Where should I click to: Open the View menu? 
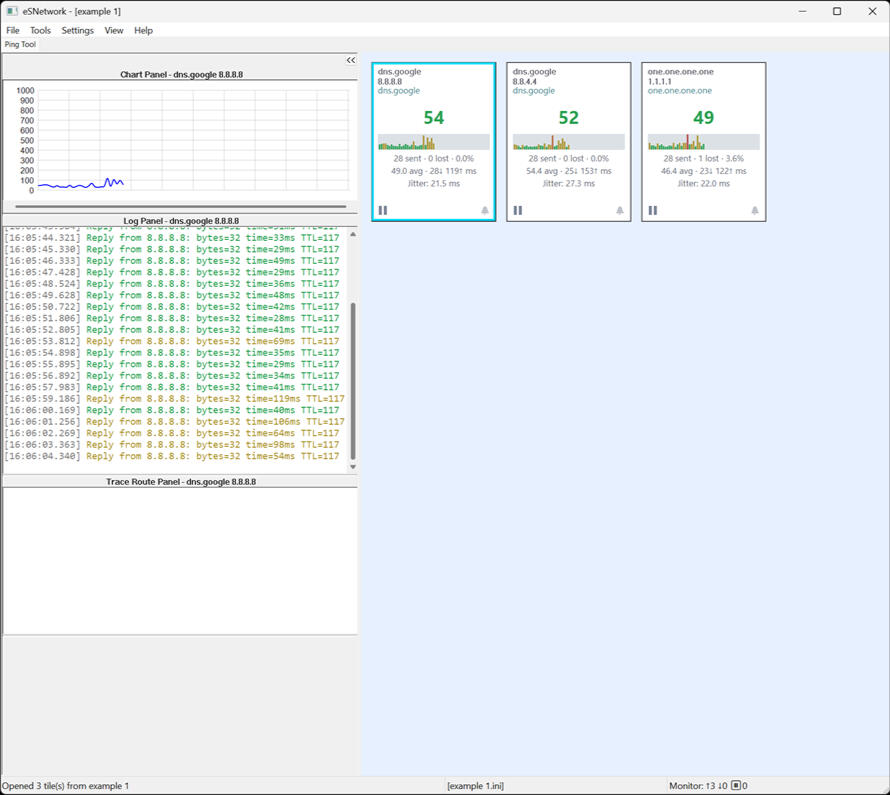114,31
